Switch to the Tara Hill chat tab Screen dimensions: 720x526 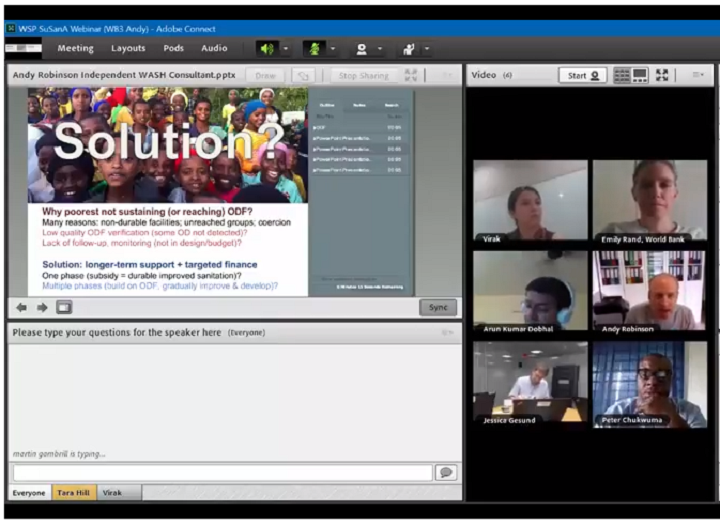point(75,493)
